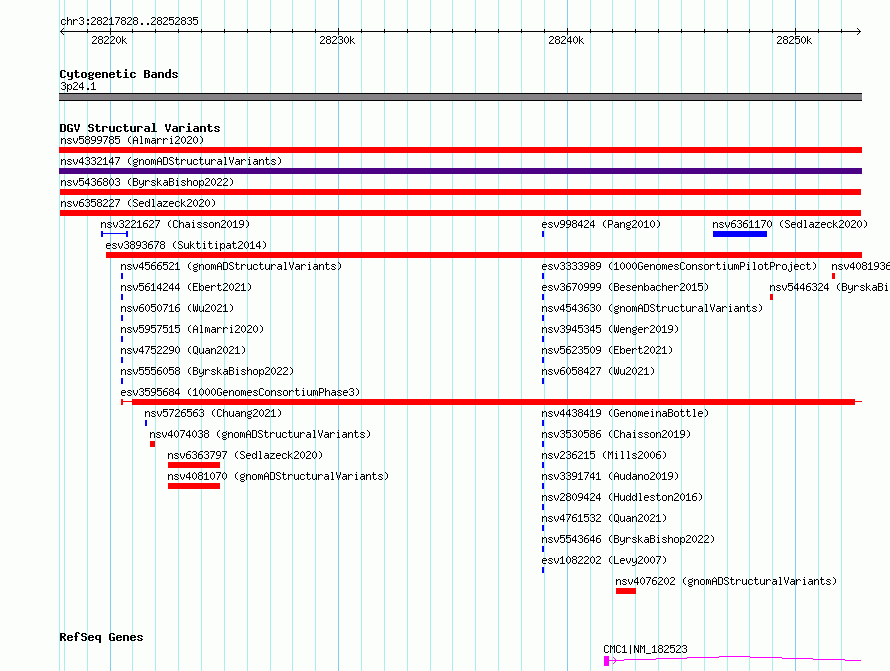Click the 28250k ruler position label
The height and width of the screenshot is (671, 890).
[x=794, y=40]
